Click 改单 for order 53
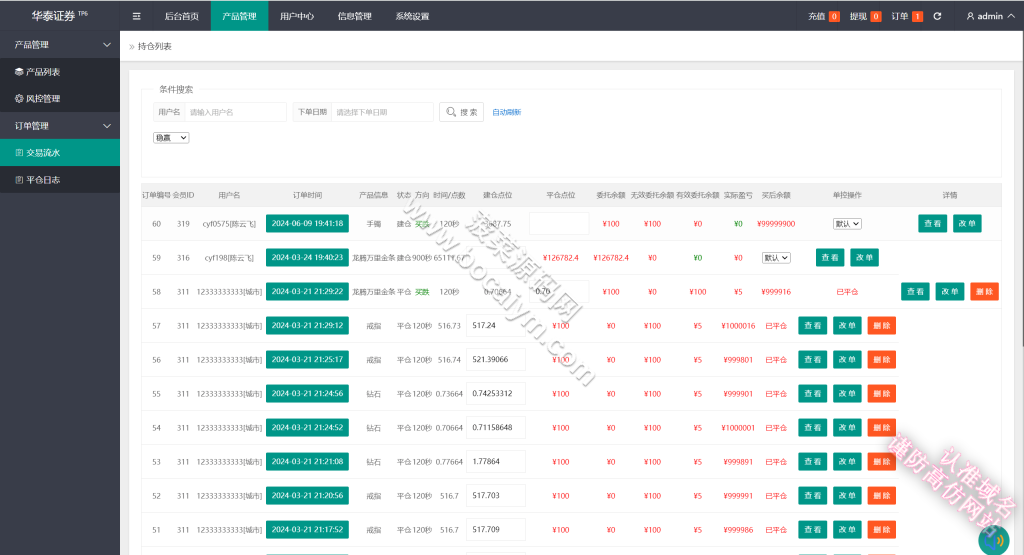 847,462
